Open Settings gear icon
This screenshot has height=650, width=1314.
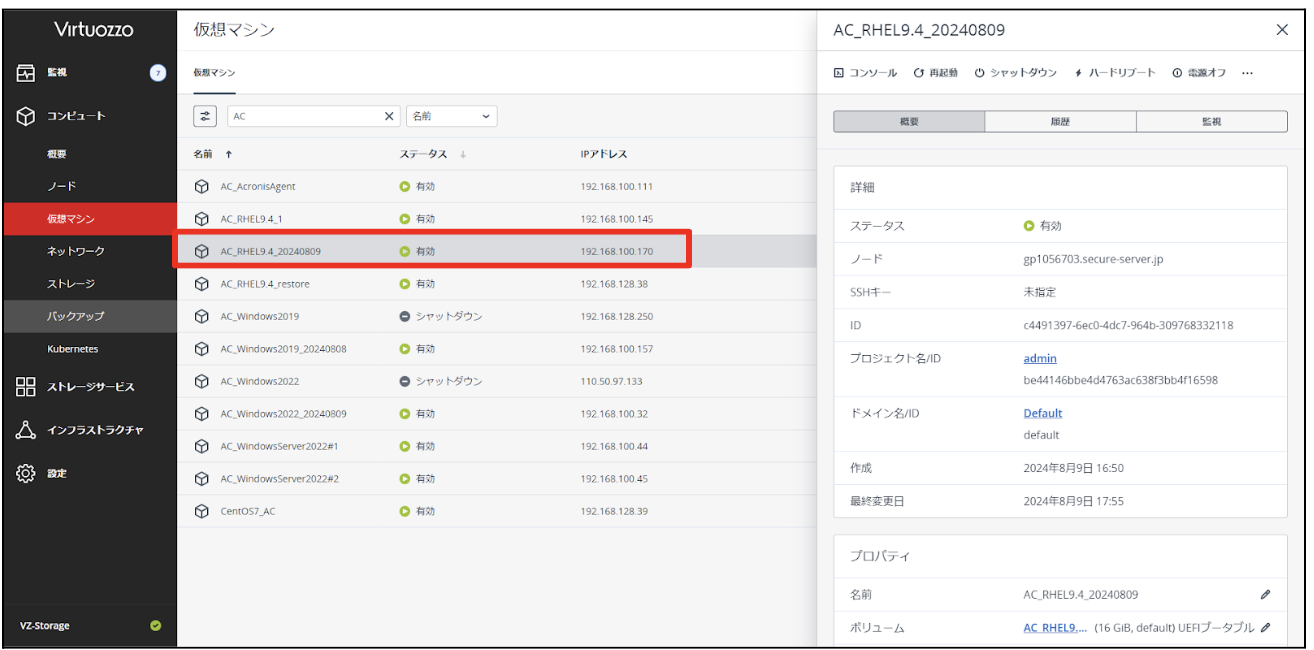point(26,473)
